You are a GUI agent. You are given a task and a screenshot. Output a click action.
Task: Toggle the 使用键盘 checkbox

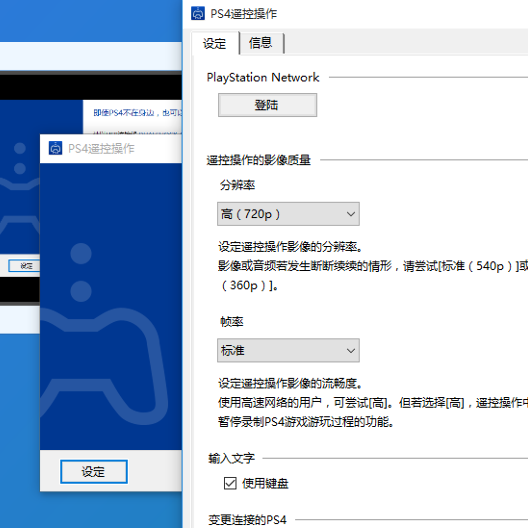230,483
